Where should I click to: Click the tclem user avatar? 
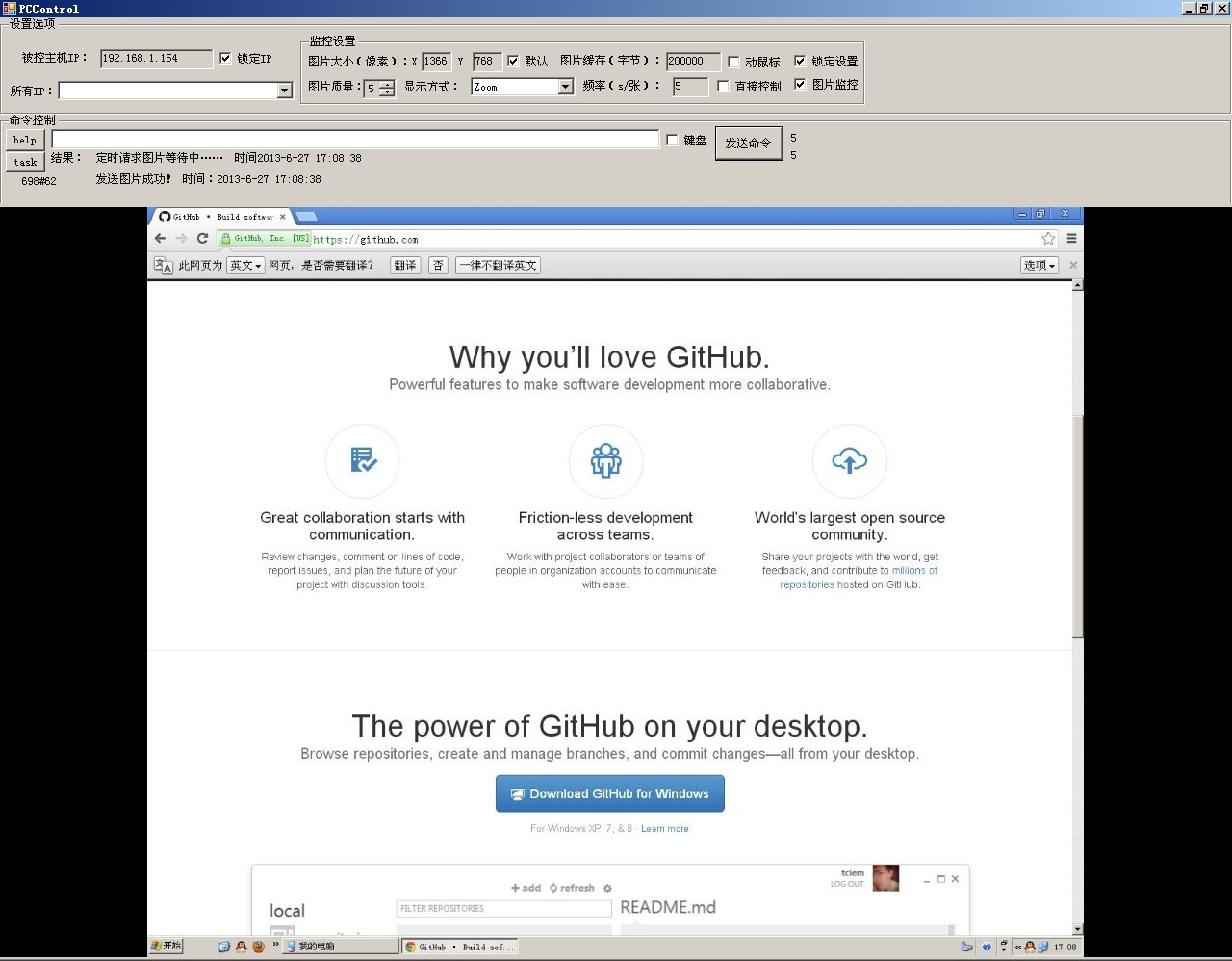click(885, 878)
